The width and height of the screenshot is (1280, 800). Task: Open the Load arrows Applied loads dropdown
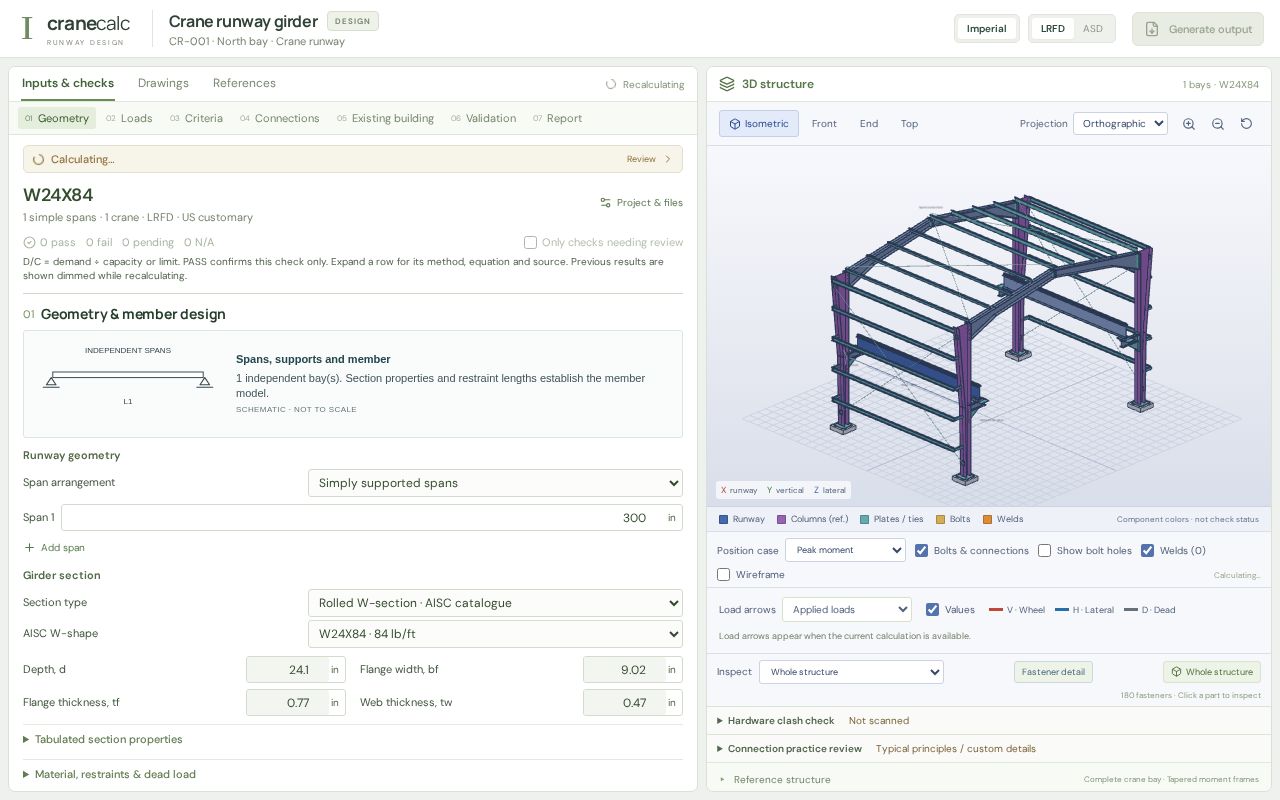pyautogui.click(x=847, y=610)
